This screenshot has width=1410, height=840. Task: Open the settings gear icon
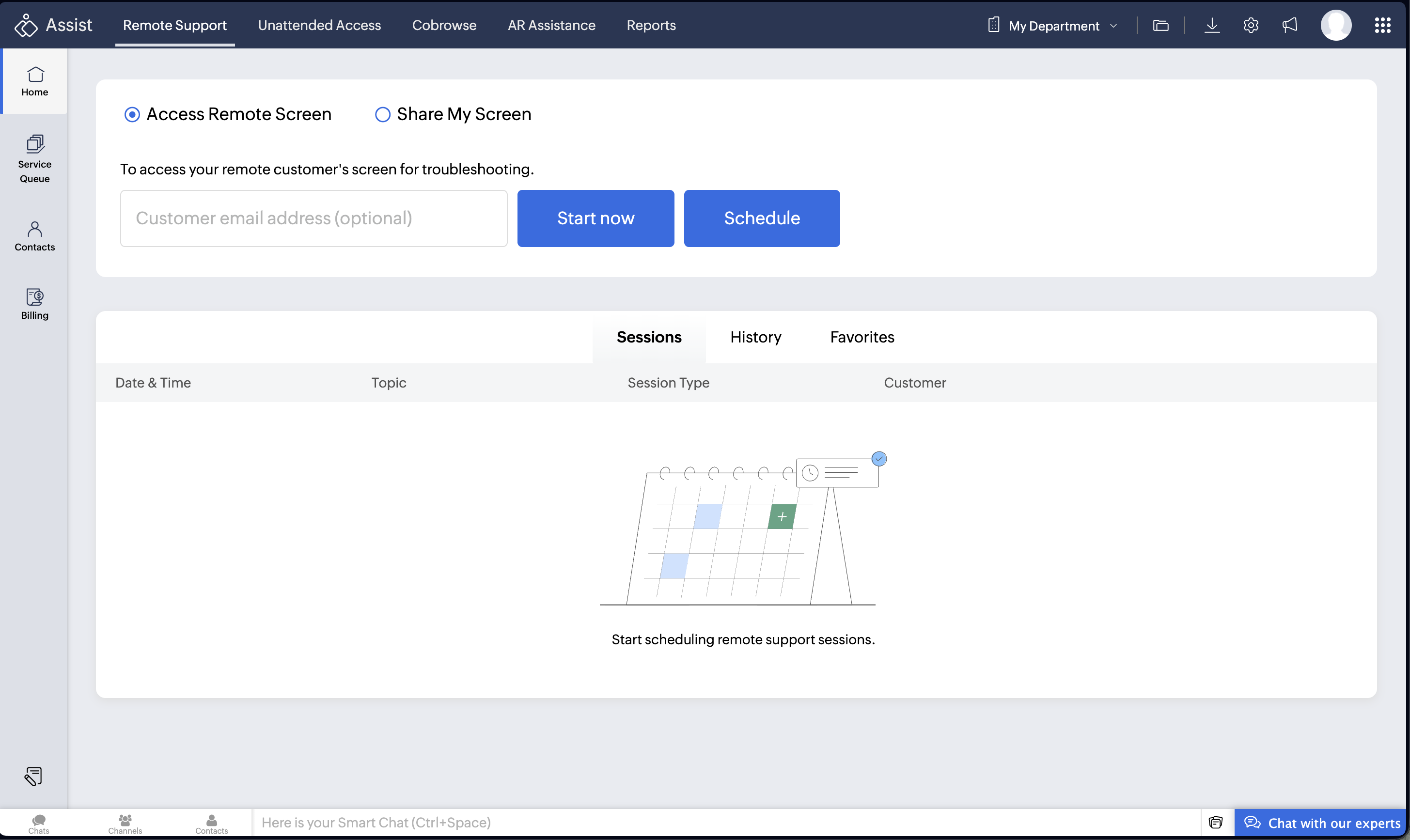[1251, 26]
